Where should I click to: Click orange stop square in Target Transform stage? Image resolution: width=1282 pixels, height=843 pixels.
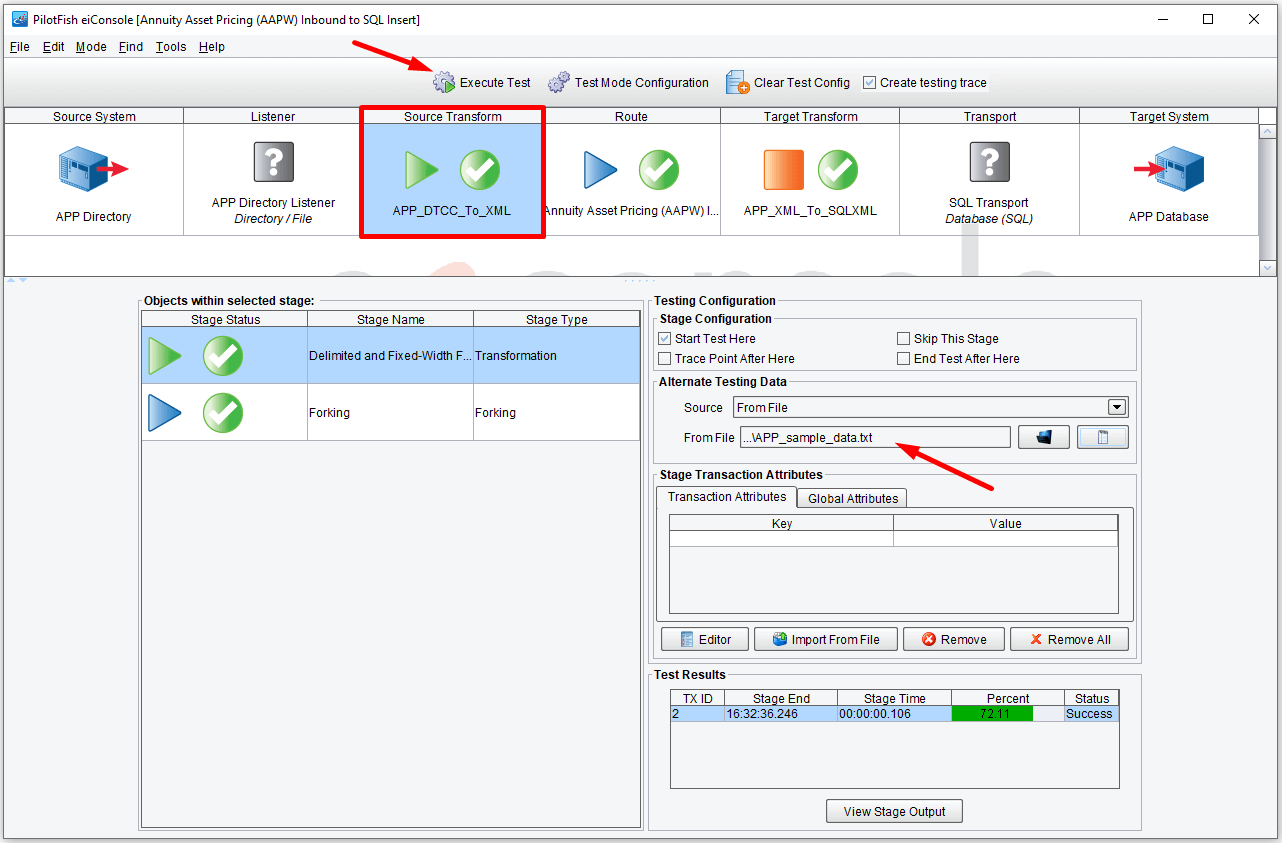pos(784,170)
